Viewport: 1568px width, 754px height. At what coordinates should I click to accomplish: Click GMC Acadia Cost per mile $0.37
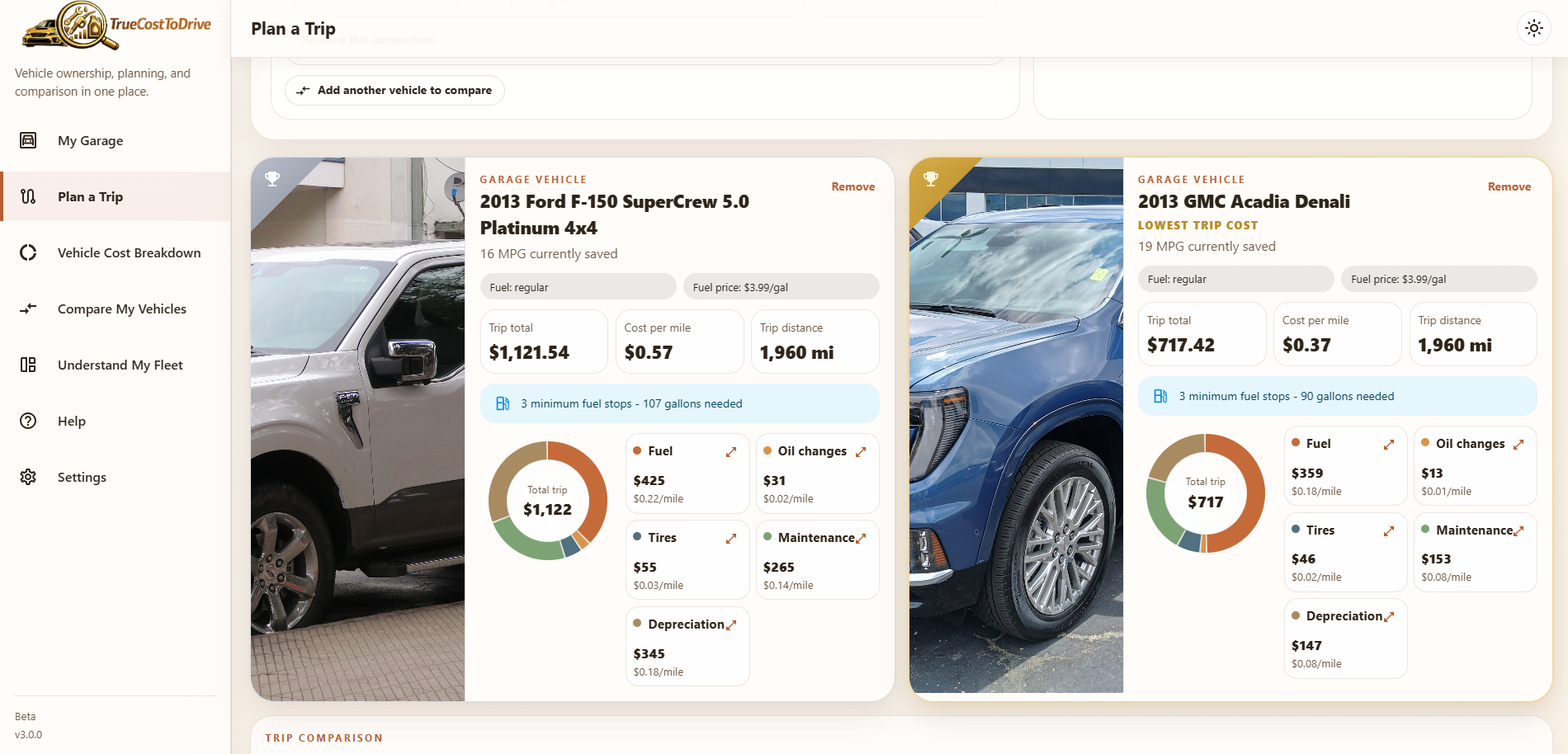pyautogui.click(x=1337, y=334)
